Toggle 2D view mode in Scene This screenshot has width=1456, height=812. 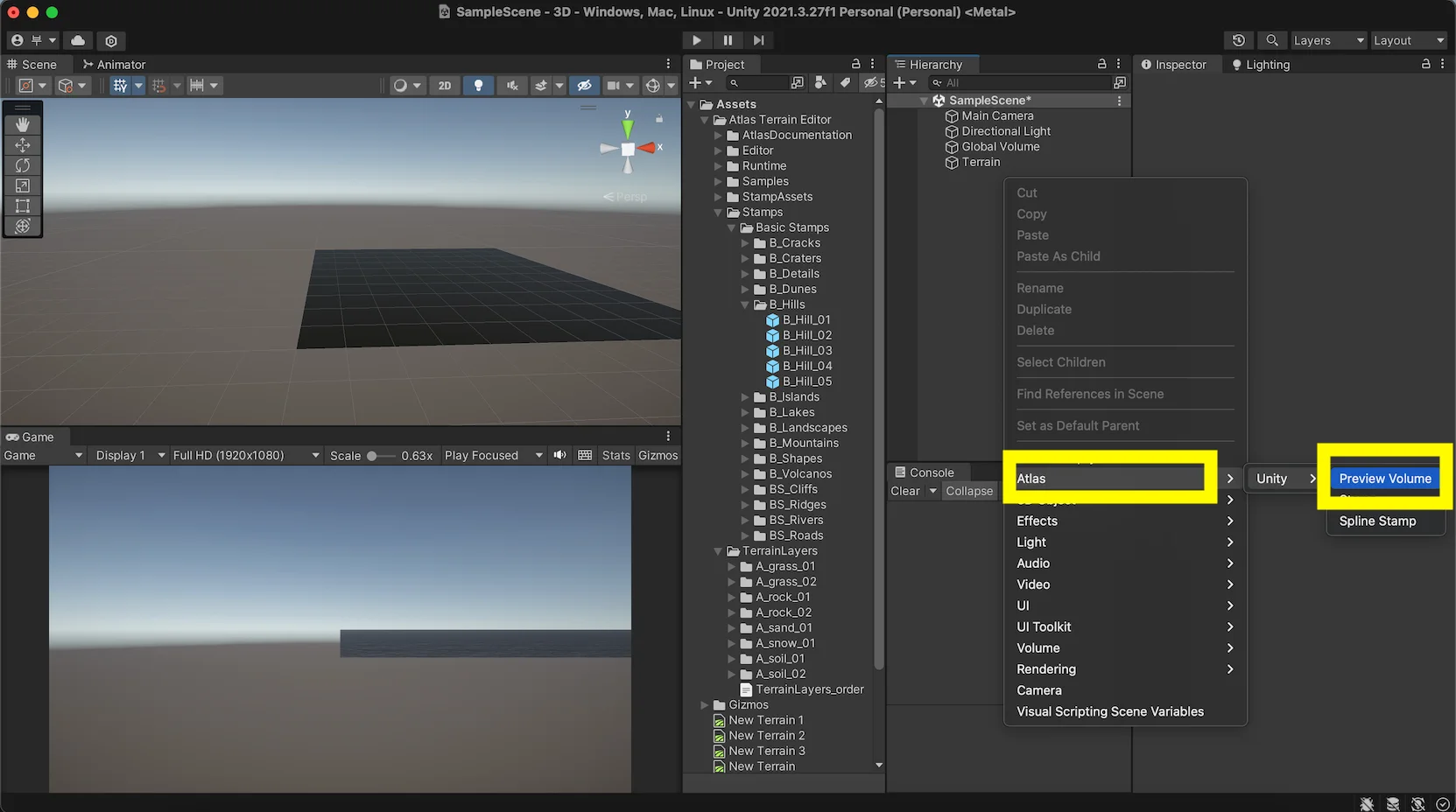445,86
